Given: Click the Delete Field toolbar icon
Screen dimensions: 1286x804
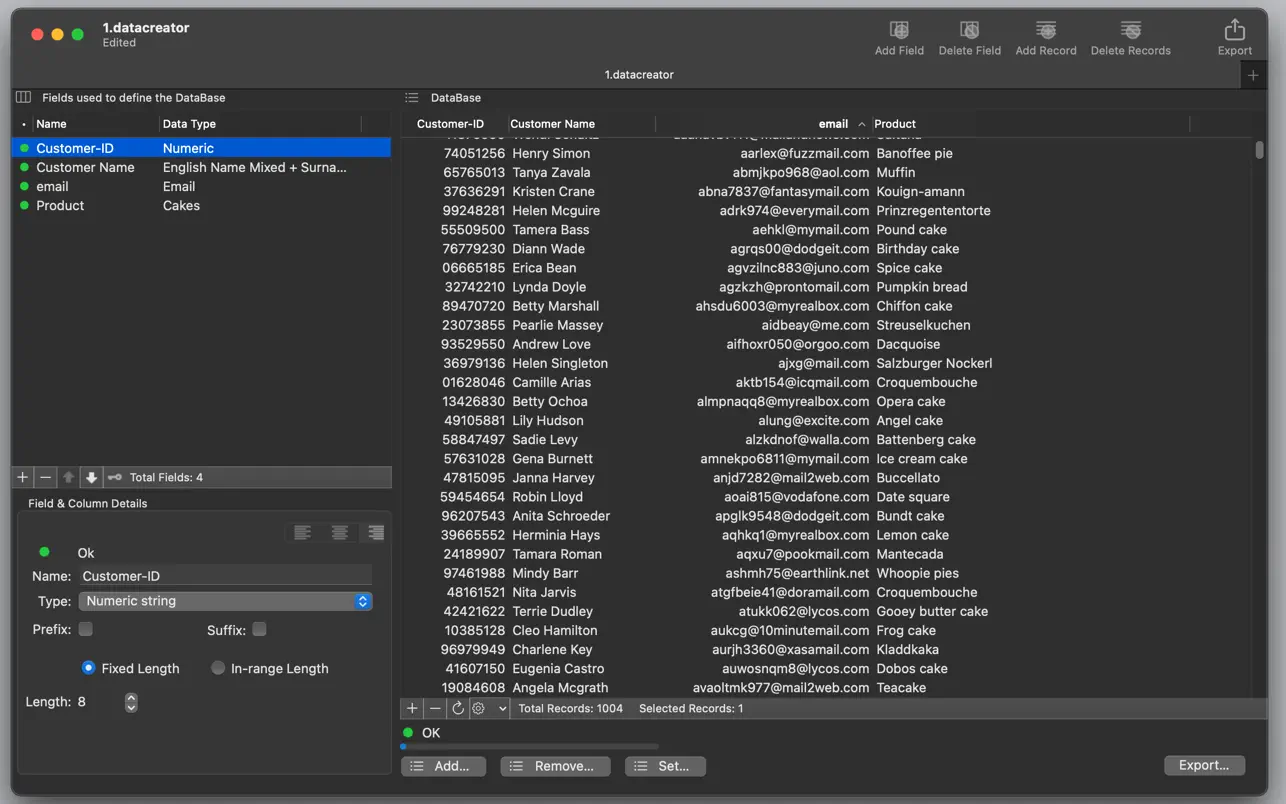Looking at the screenshot, I should (x=969, y=31).
